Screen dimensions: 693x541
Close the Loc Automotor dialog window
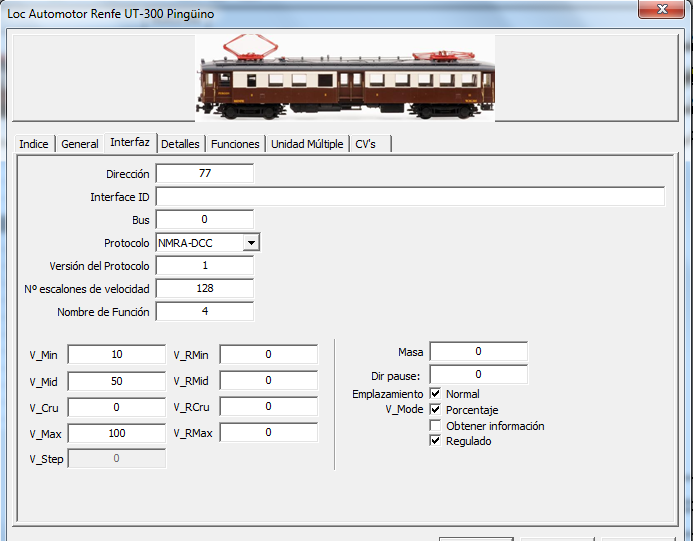tap(662, 9)
